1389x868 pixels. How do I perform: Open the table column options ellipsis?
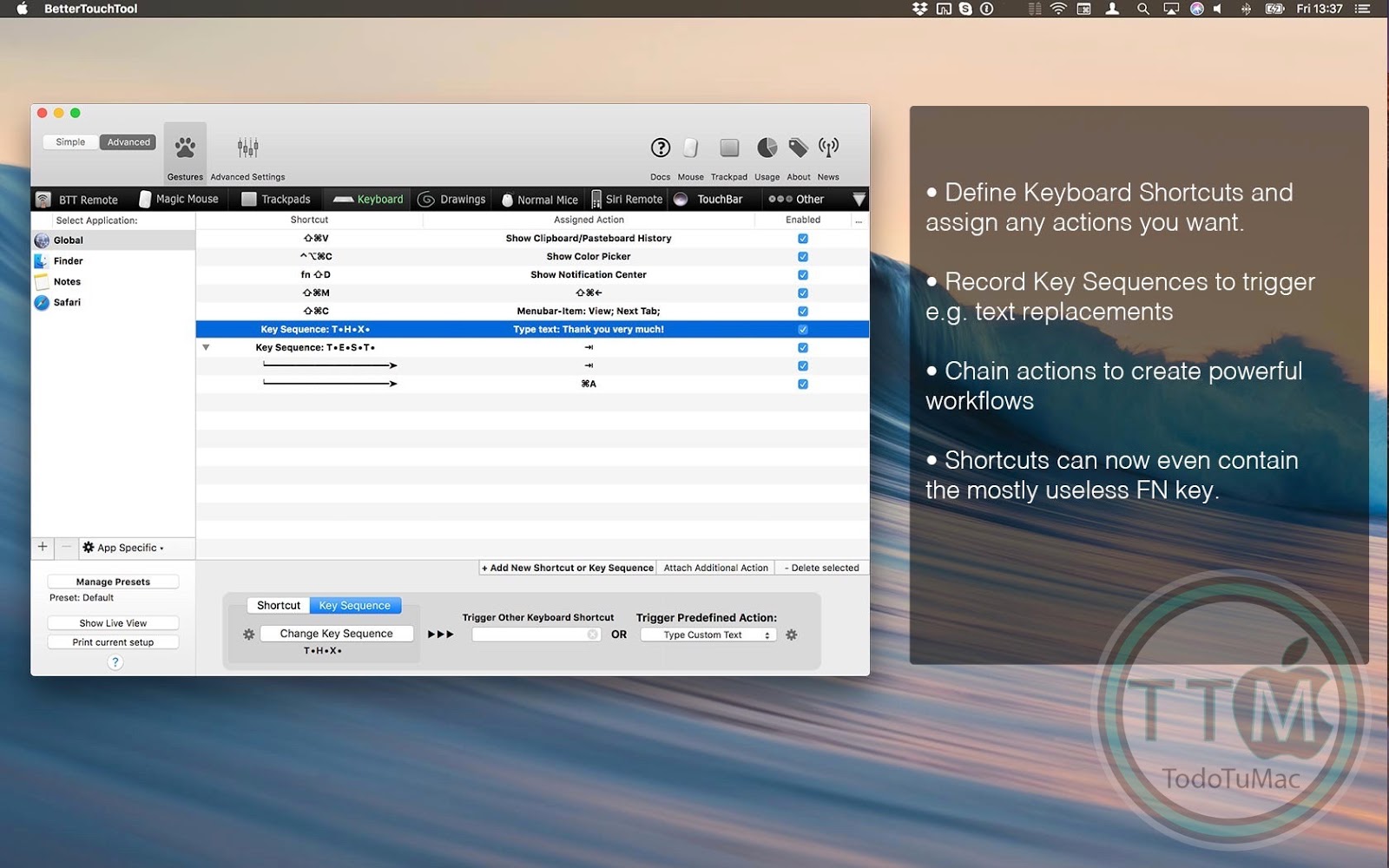click(859, 221)
